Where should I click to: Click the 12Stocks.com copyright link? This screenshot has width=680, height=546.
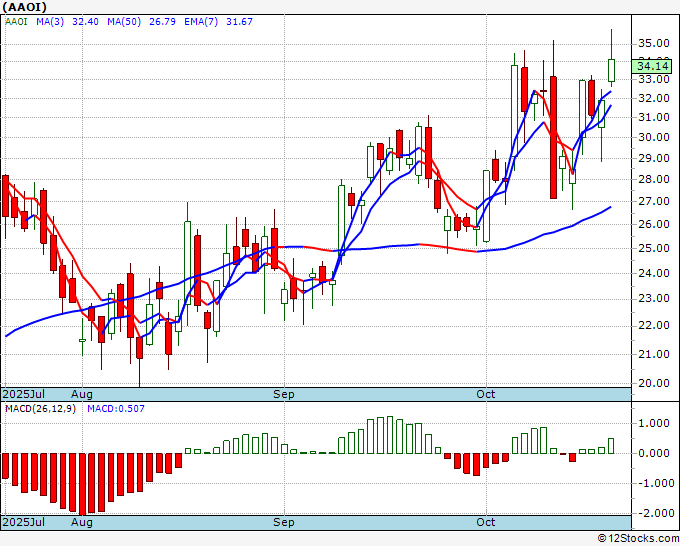pos(638,538)
